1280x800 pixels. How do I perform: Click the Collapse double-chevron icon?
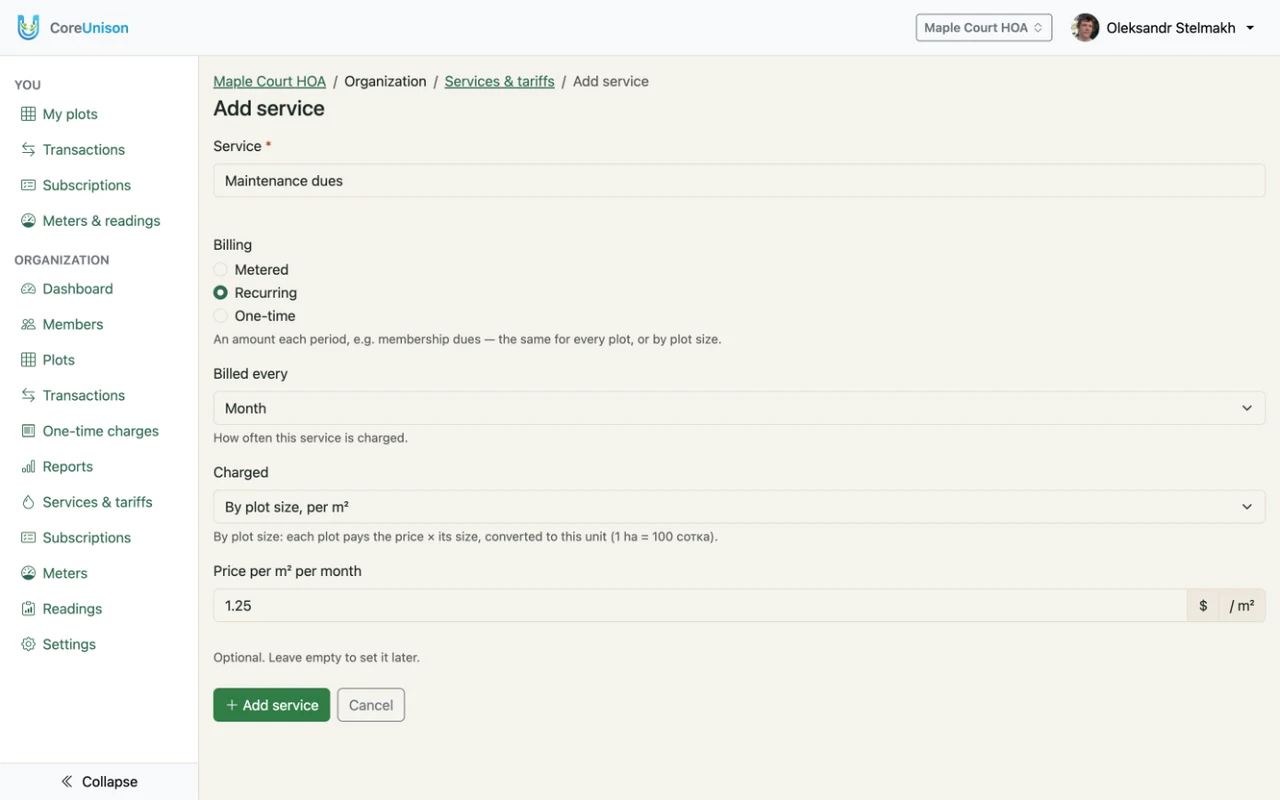click(67, 782)
